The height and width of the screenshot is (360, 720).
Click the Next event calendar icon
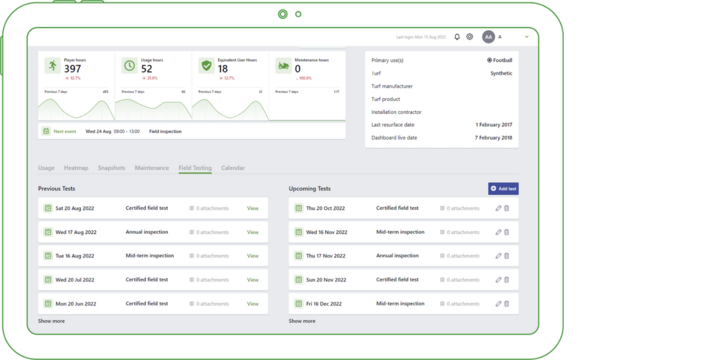(x=46, y=131)
